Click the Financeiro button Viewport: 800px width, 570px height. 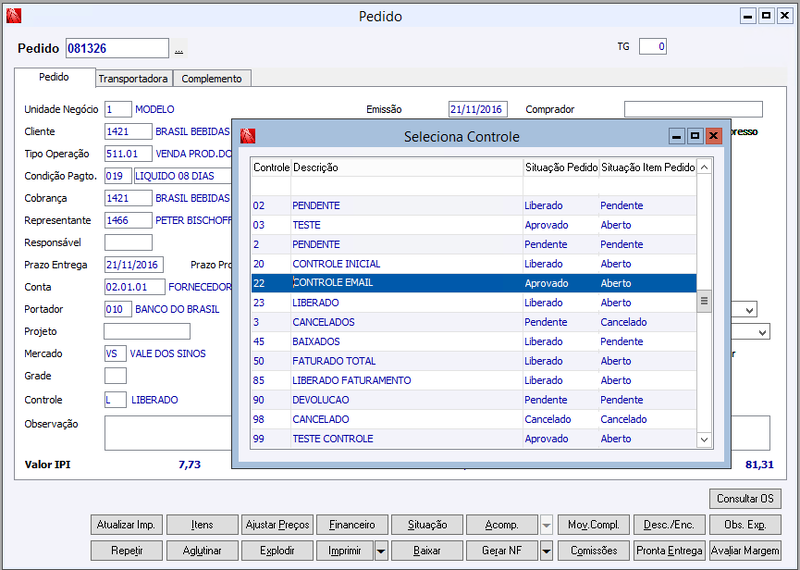[352, 525]
